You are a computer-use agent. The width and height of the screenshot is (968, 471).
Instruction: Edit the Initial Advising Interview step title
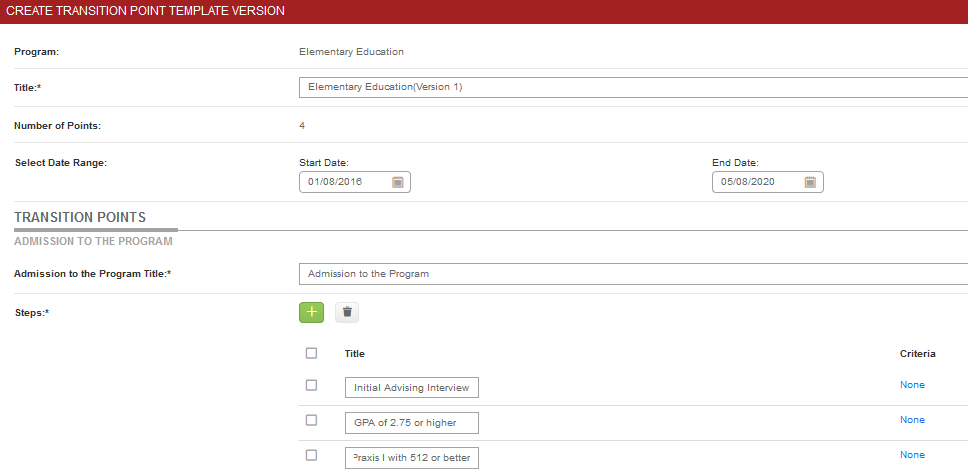click(x=412, y=388)
